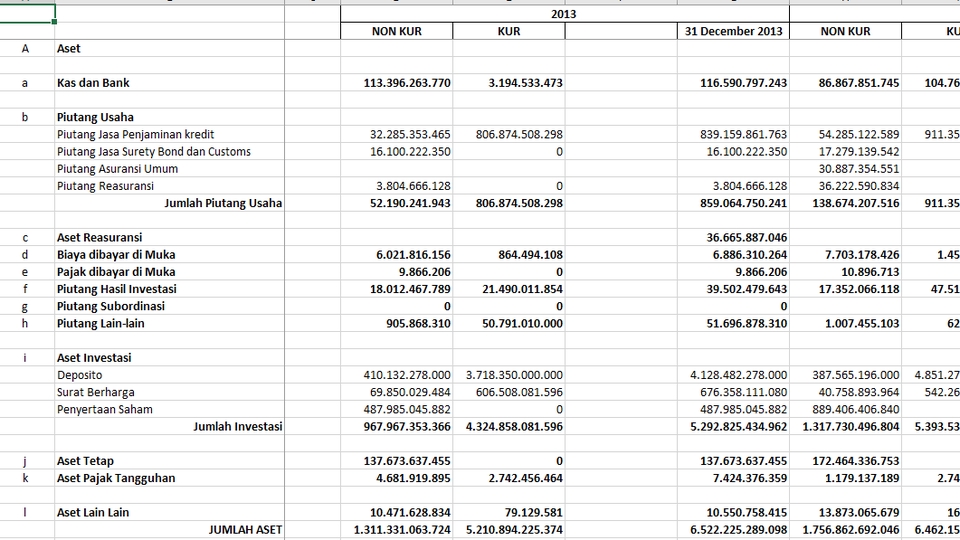
Task: Select cell with value 606.508.081.596
Action: (509, 391)
